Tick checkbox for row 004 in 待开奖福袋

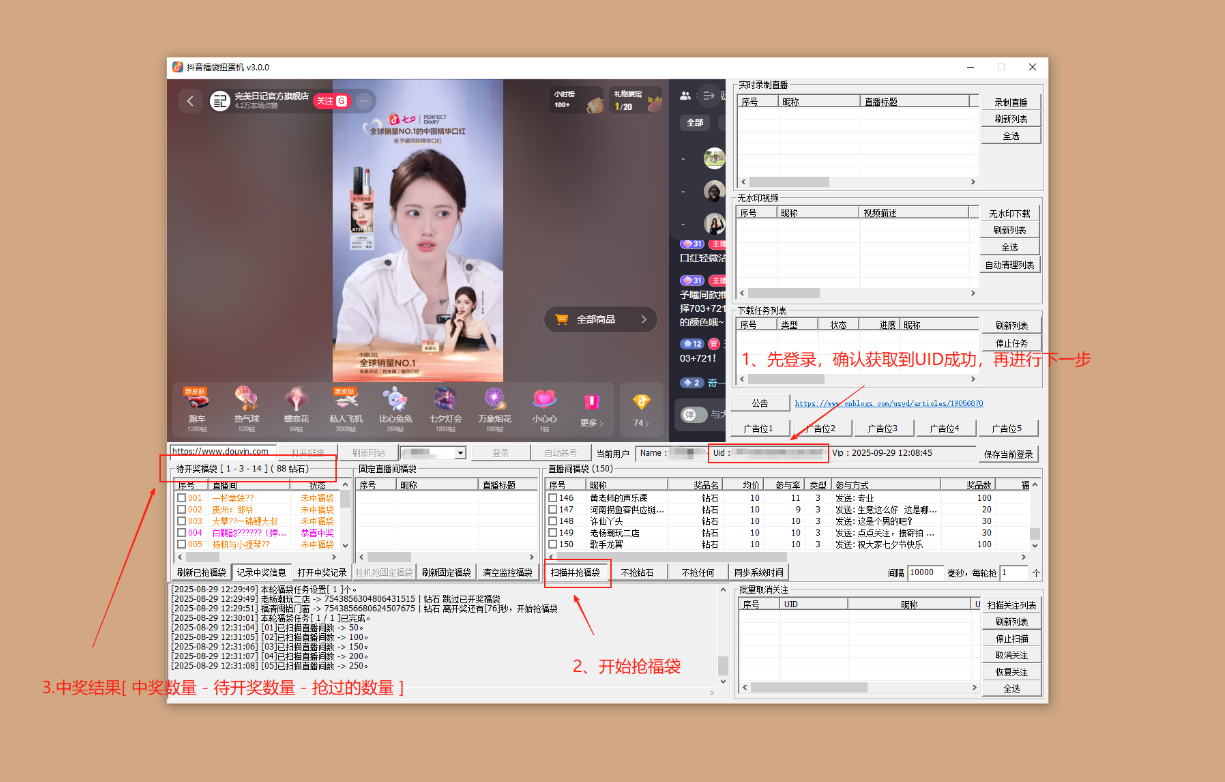point(181,533)
